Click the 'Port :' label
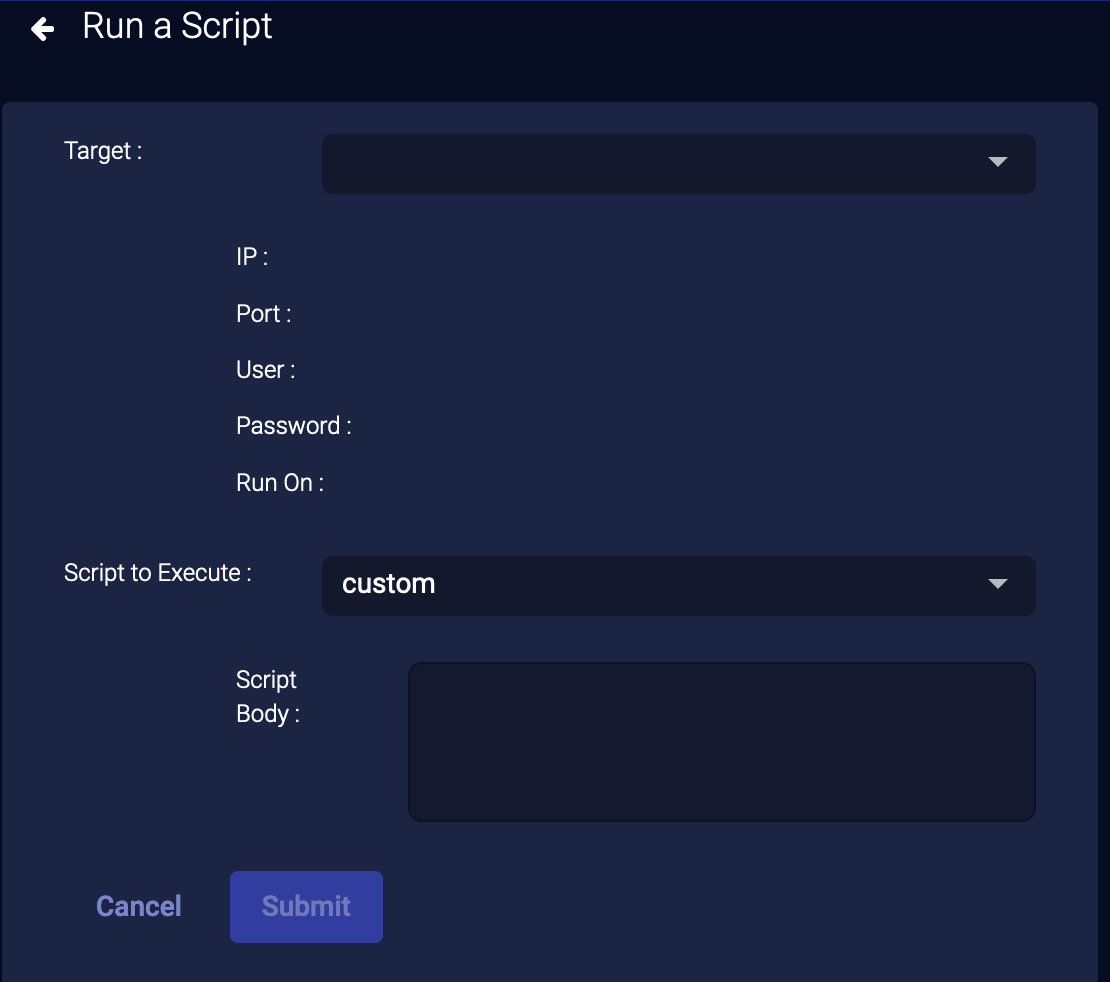Screen dimensions: 1110x982 tap(263, 314)
